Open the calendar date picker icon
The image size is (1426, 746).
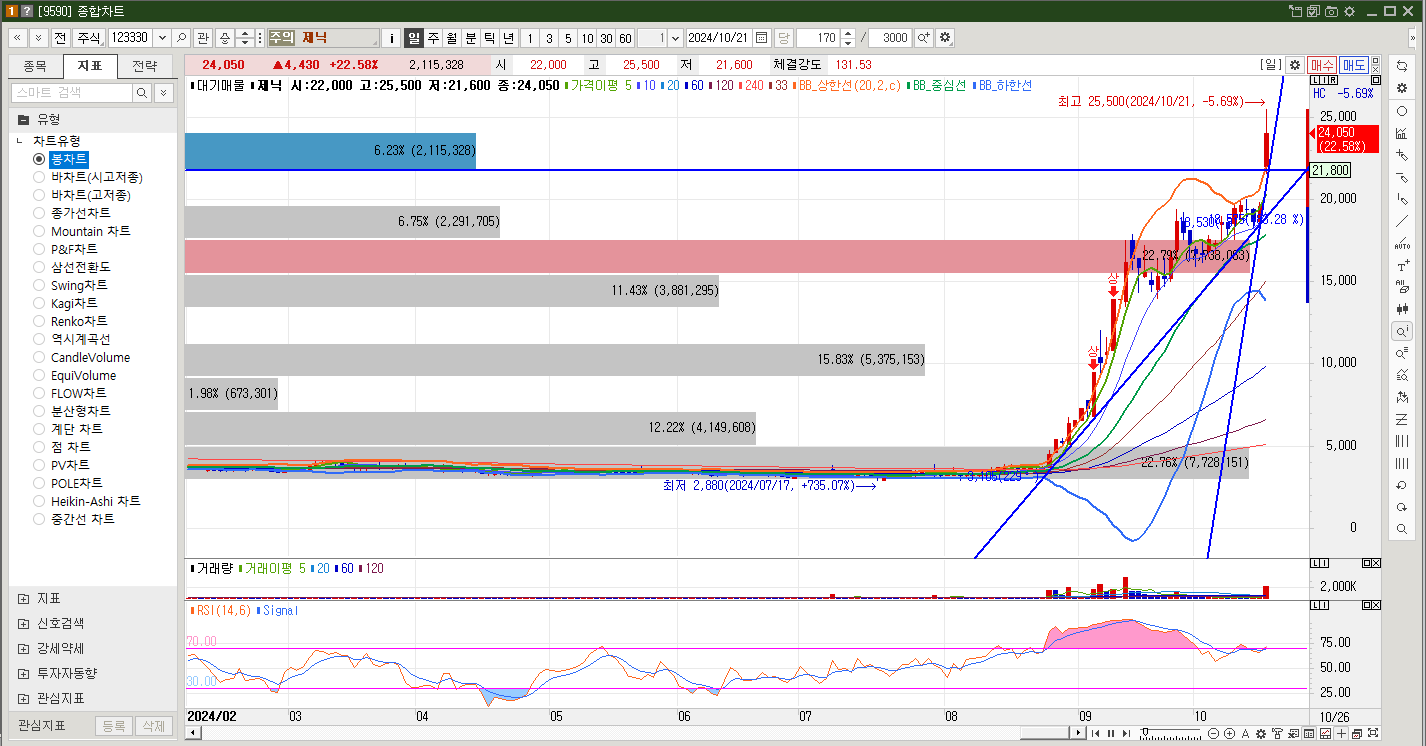pyautogui.click(x=762, y=37)
